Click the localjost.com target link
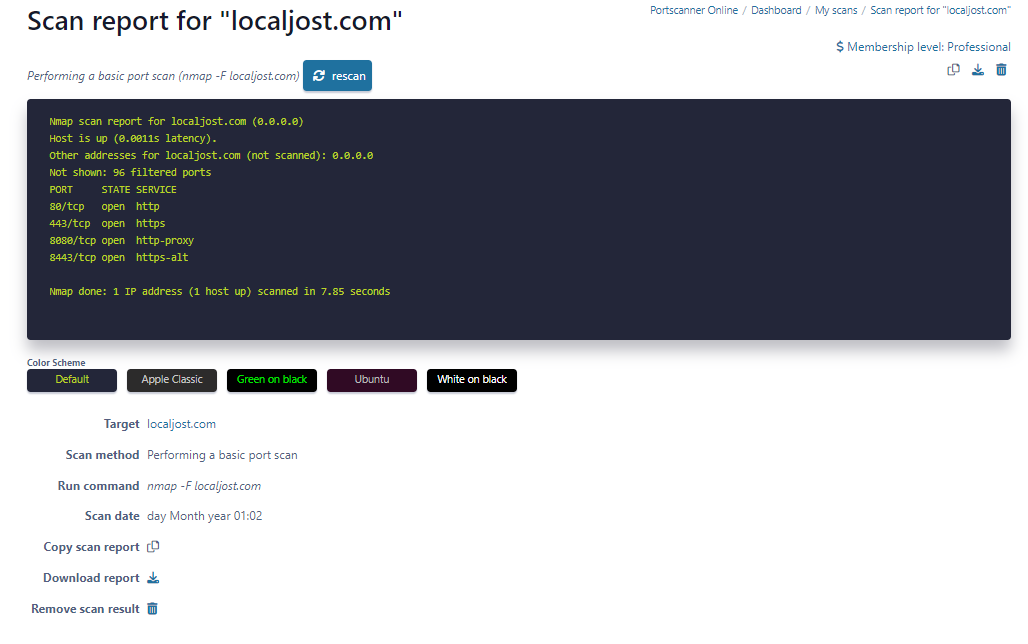This screenshot has width=1028, height=644. 181,423
